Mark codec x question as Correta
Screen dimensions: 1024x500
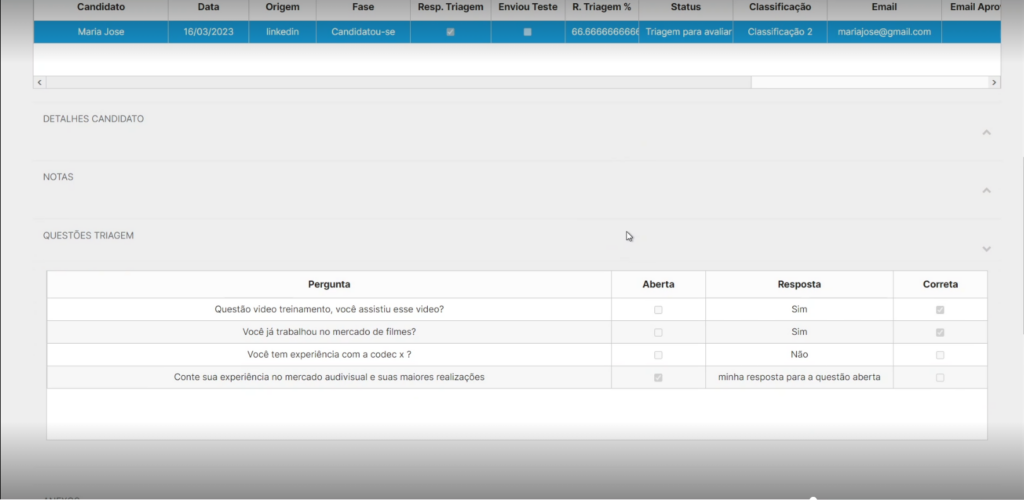940,355
